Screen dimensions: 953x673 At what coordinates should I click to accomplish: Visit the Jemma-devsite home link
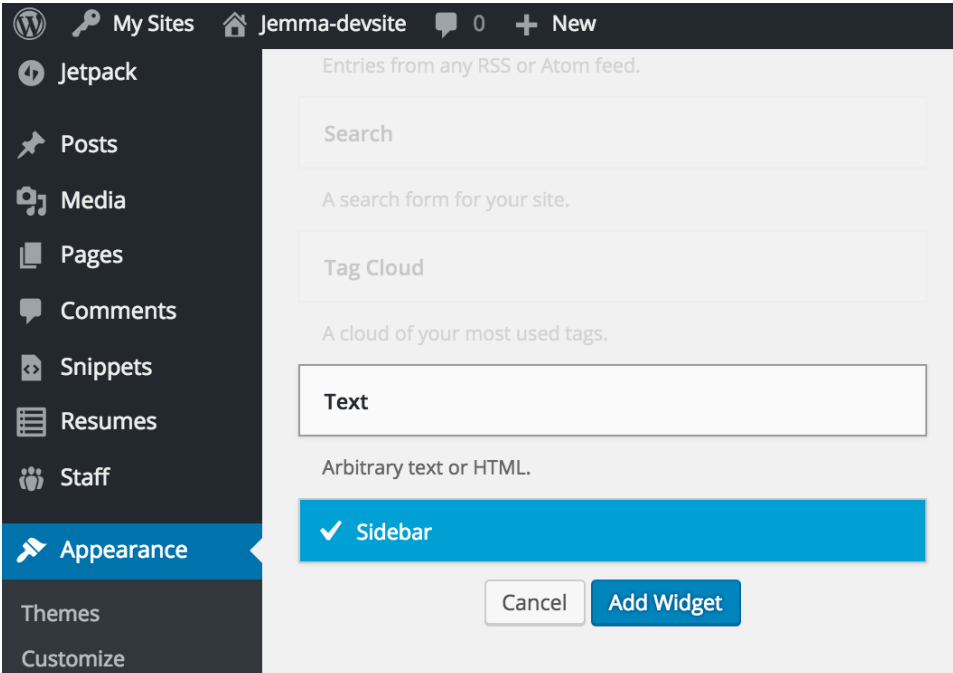pyautogui.click(x=315, y=24)
